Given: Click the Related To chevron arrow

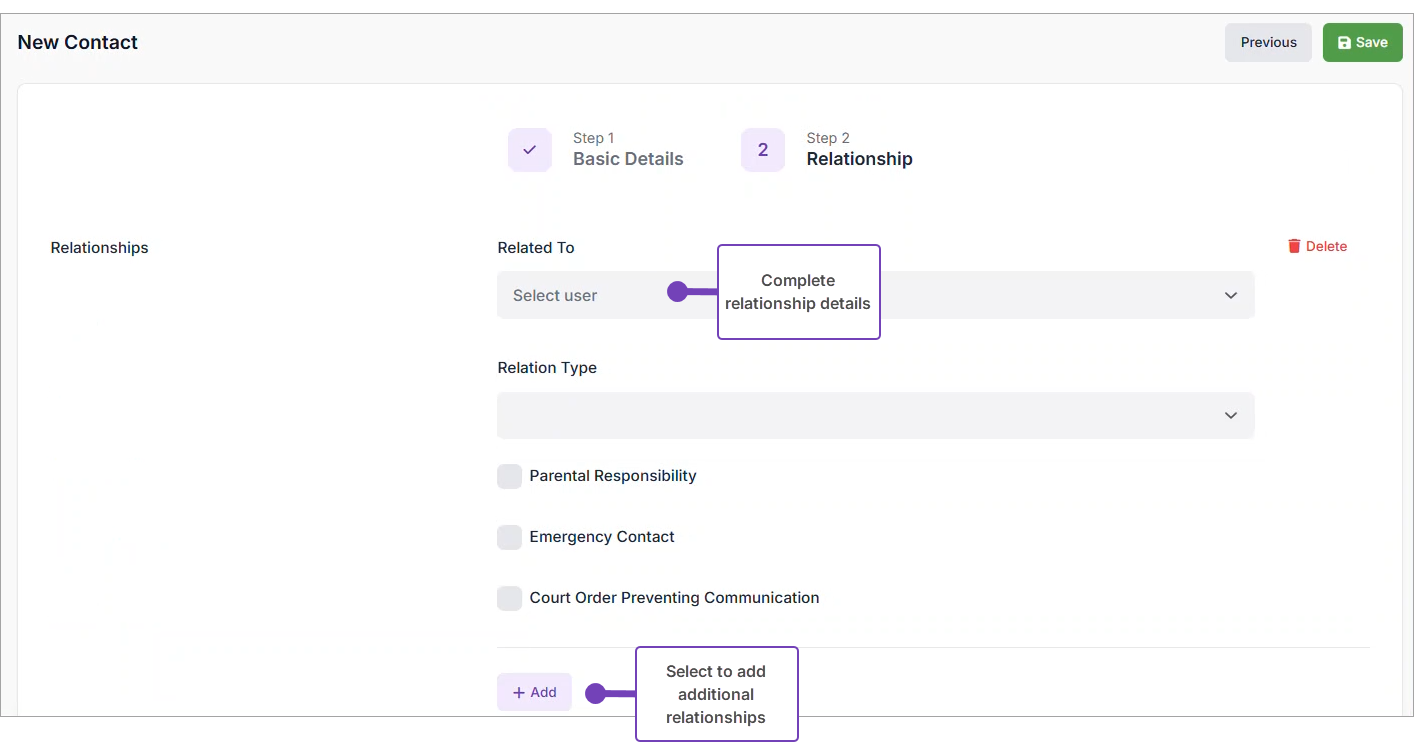Looking at the screenshot, I should click(x=1231, y=295).
